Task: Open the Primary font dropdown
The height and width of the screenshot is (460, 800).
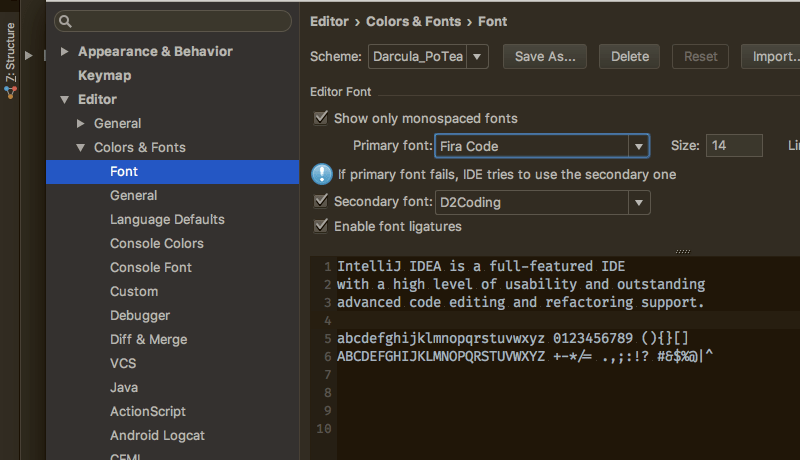Action: [x=638, y=146]
